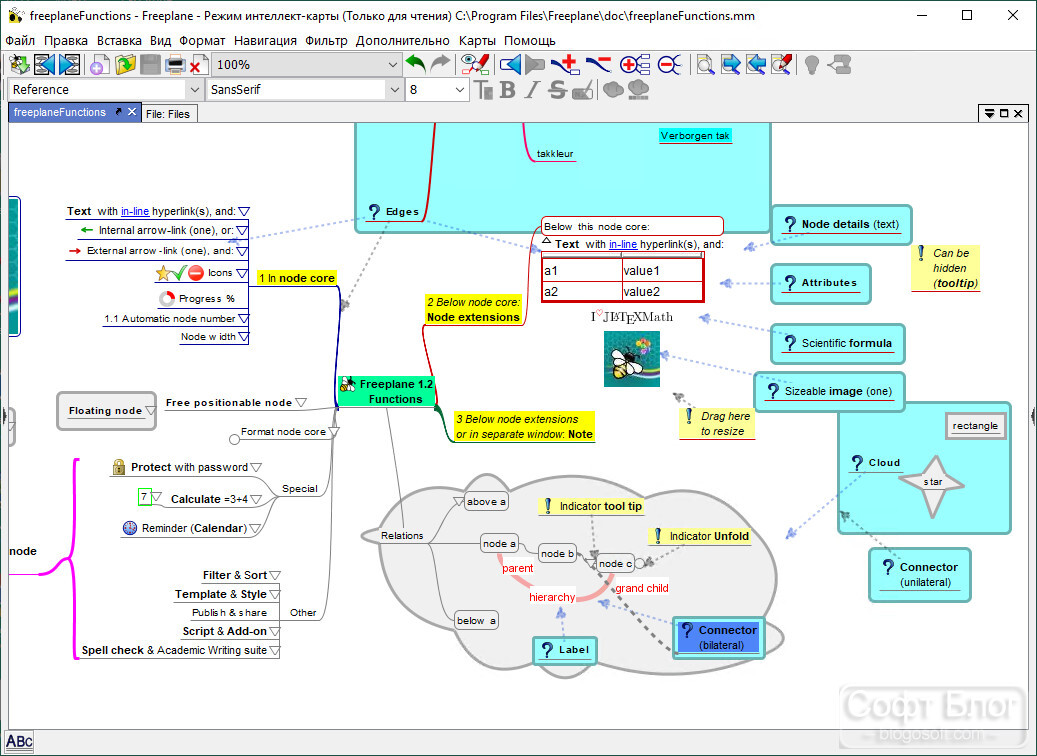Screen dimensions: 1037x756
Task: Open the zoom 100% dropdown
Action: coord(392,65)
